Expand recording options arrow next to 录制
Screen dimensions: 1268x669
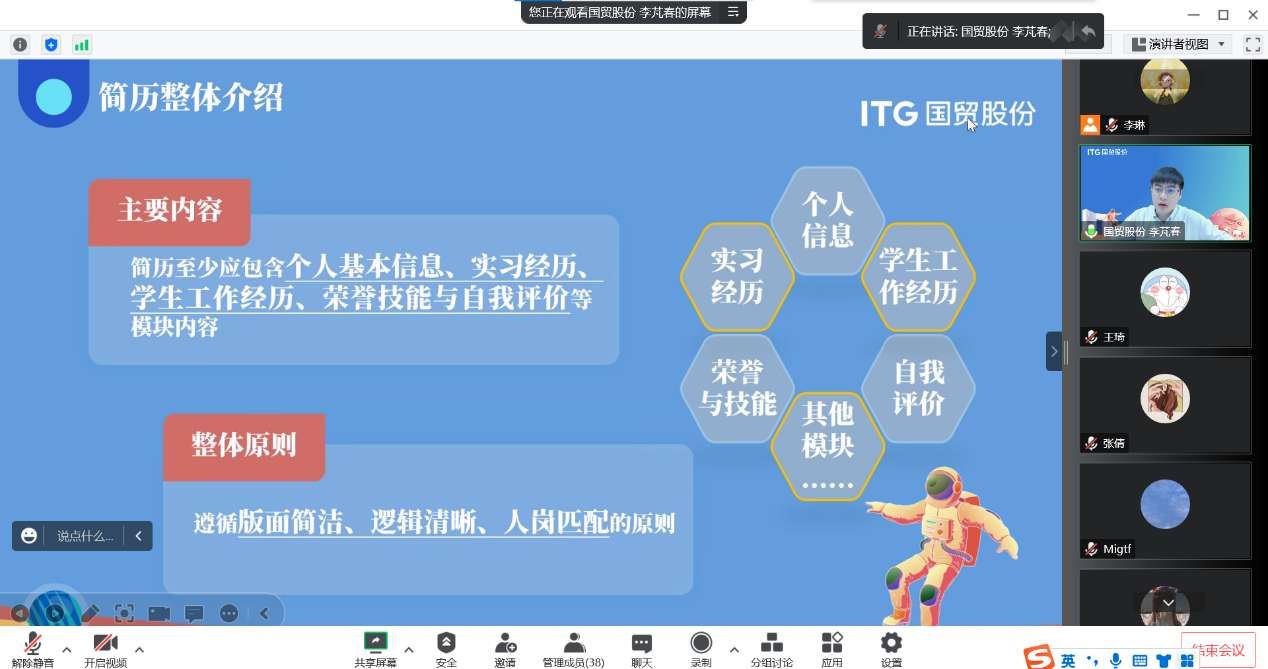coord(734,649)
